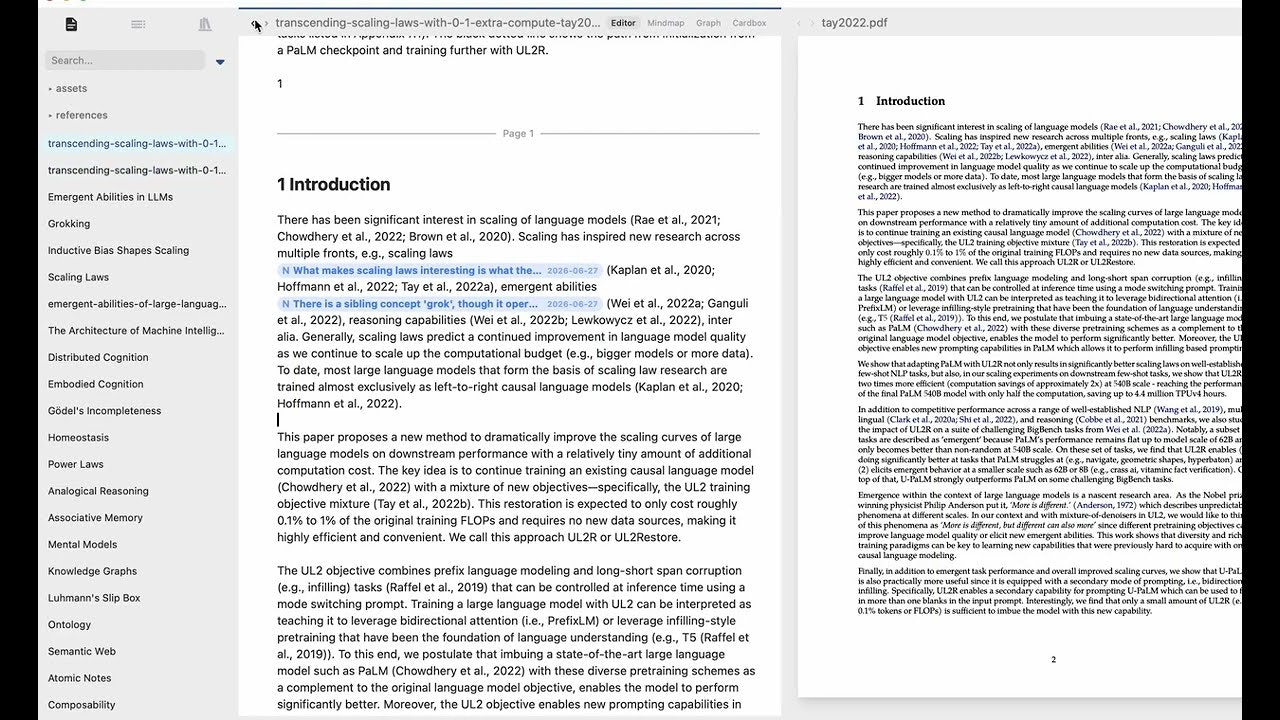Switch to the Graph tab
The height and width of the screenshot is (720, 1280).
click(708, 23)
